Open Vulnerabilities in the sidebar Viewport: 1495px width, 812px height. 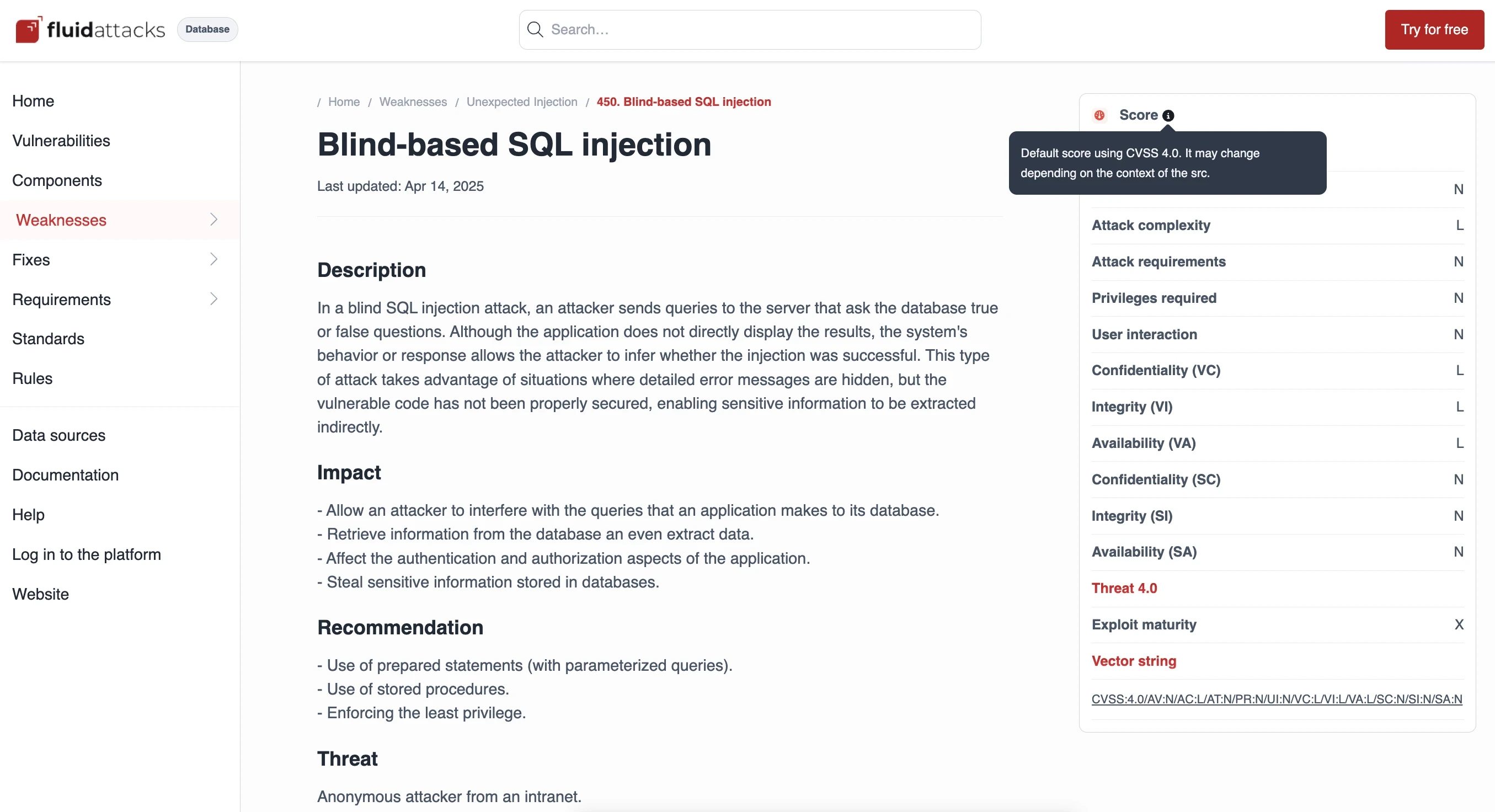(x=61, y=141)
